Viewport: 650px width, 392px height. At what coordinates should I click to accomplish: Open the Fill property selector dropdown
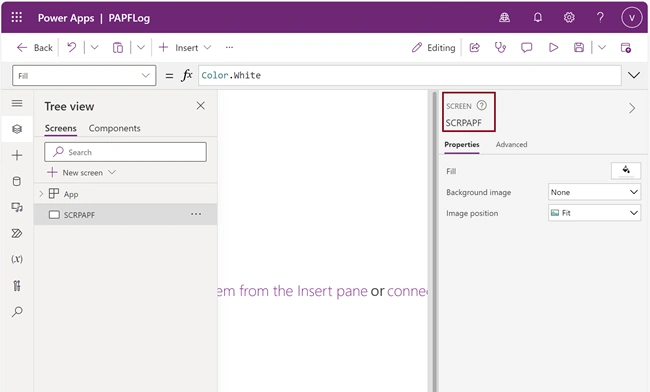(x=84, y=75)
